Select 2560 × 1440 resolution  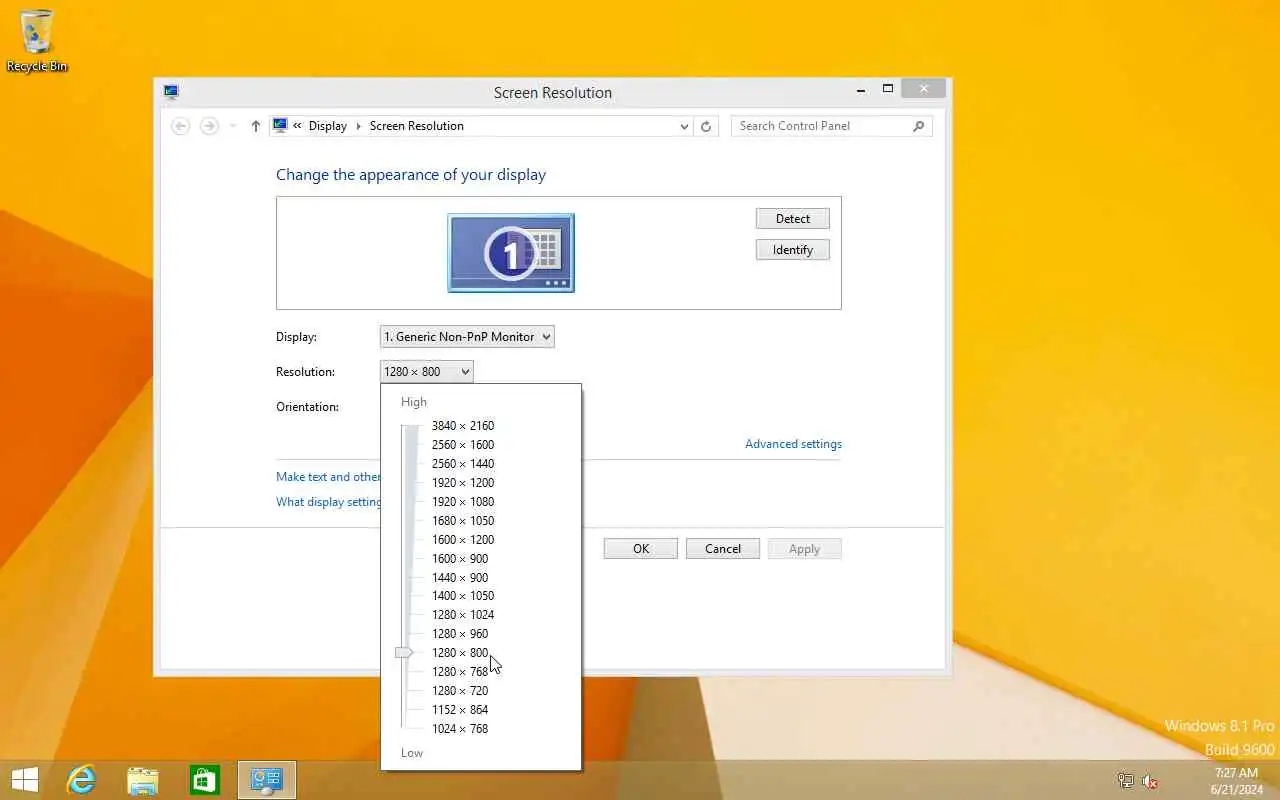pyautogui.click(x=463, y=464)
